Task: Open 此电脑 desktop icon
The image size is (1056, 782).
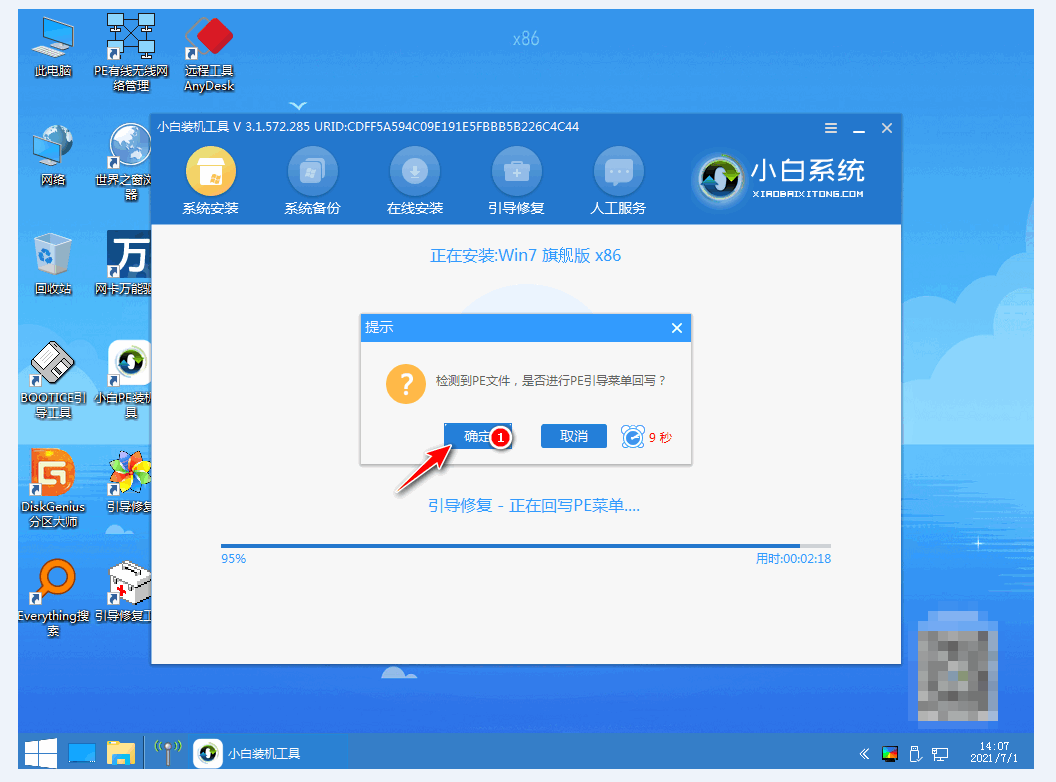Action: point(53,49)
